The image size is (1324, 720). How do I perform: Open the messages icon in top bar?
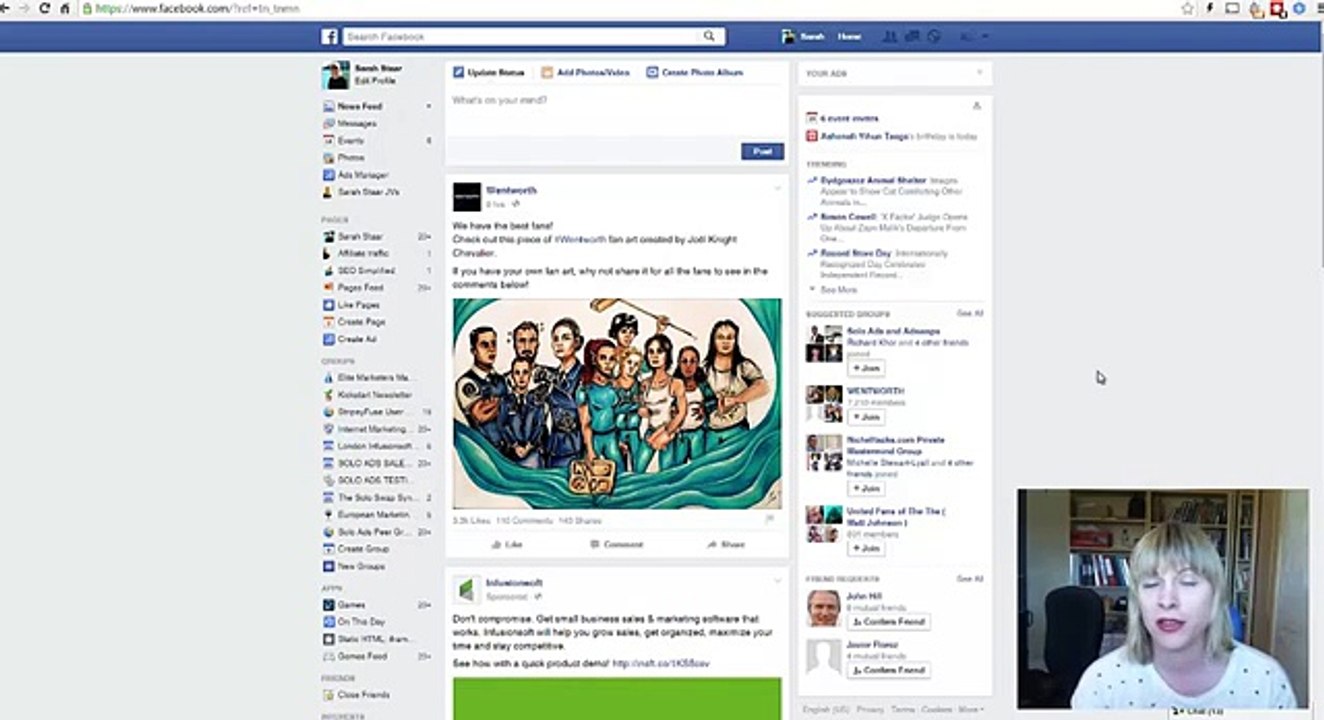(911, 37)
